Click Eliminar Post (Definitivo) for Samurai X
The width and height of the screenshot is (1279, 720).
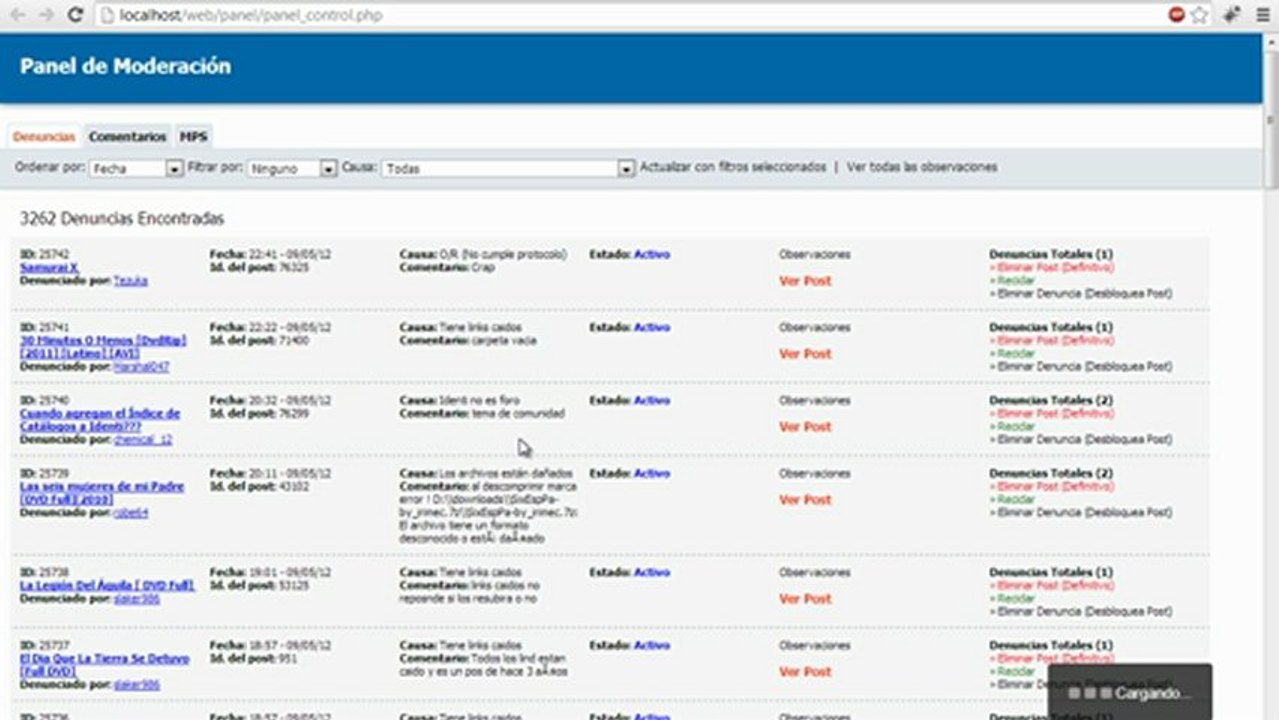[x=1054, y=268]
